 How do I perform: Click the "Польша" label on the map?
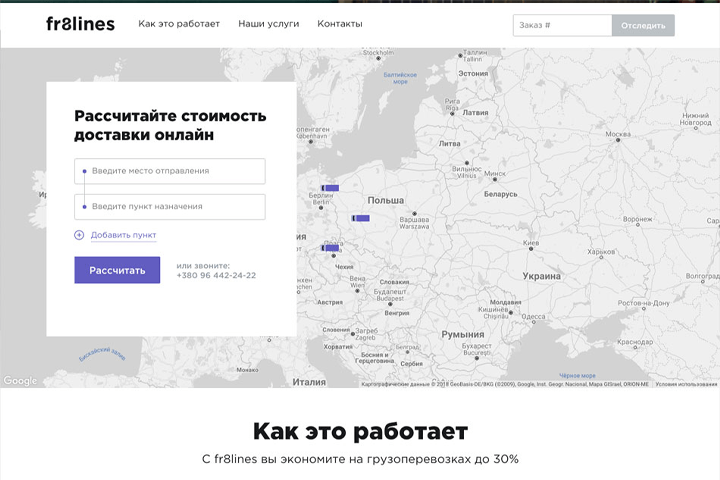point(386,200)
